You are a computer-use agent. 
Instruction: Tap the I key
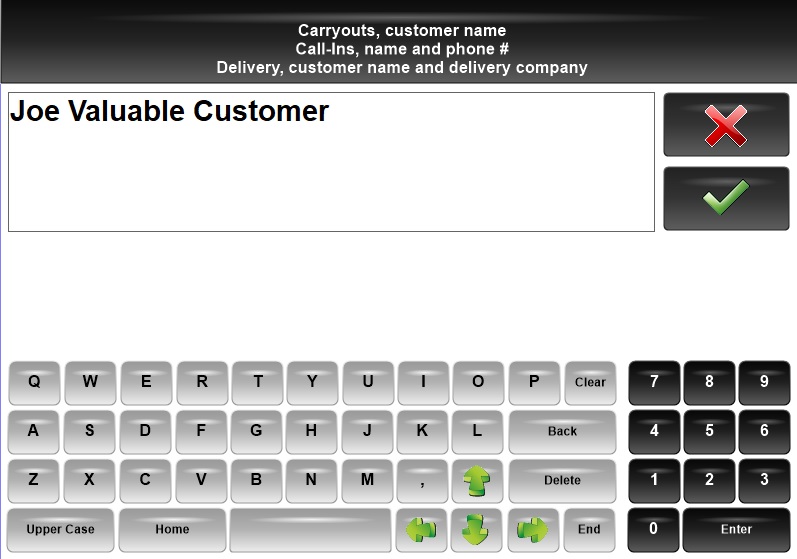423,383
